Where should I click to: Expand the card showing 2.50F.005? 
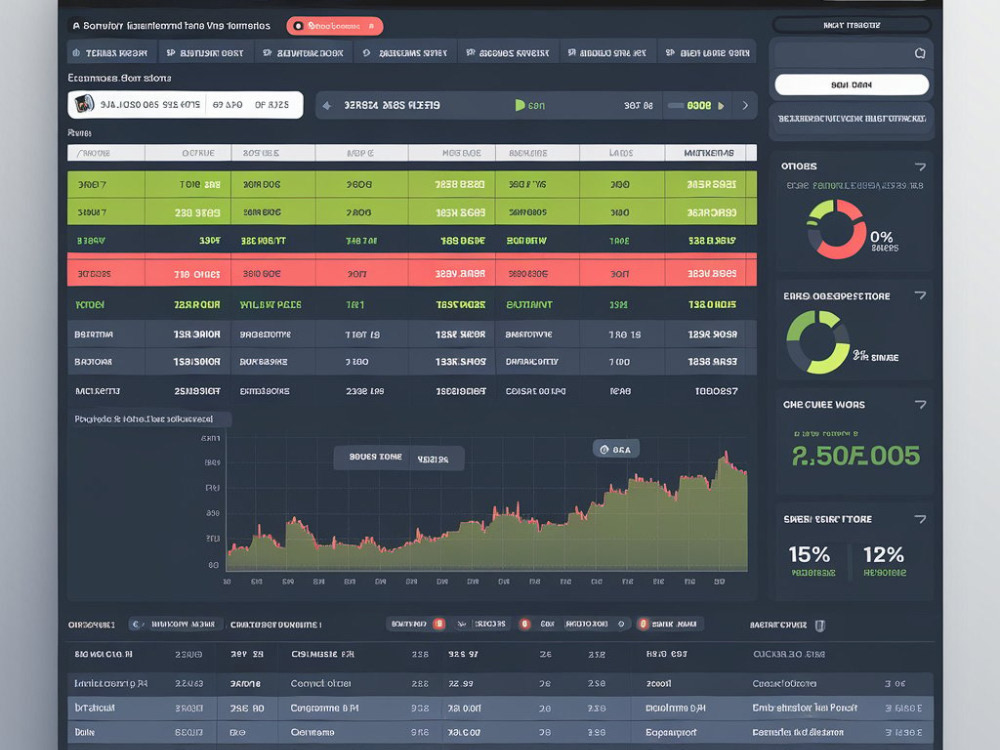(920, 404)
